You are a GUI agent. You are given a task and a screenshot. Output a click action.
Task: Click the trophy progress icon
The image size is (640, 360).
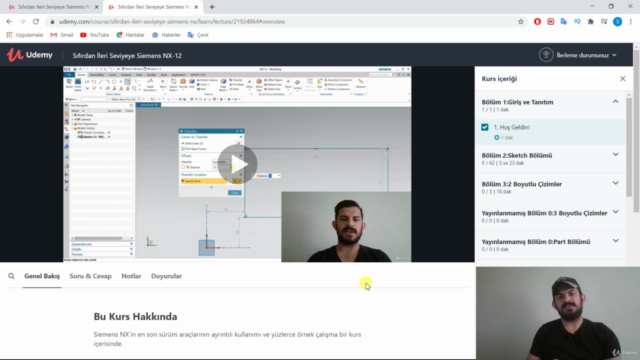point(546,55)
